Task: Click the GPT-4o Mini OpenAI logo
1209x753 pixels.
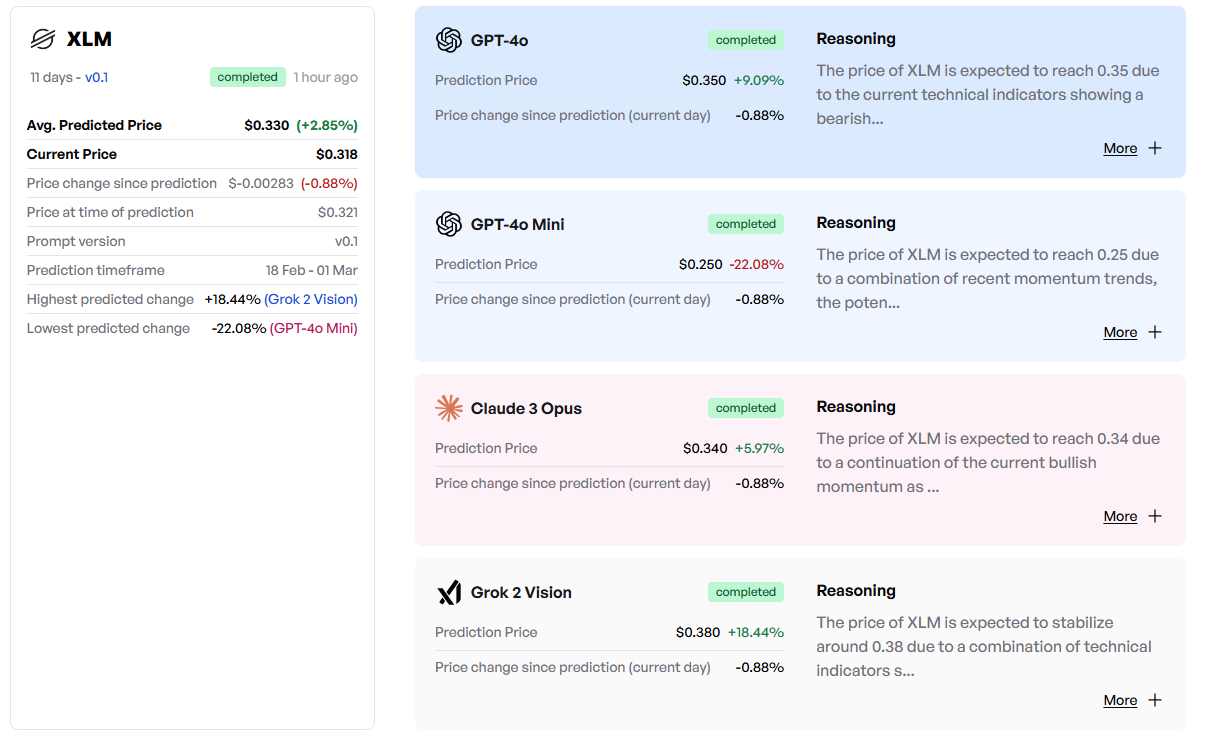Action: (449, 224)
